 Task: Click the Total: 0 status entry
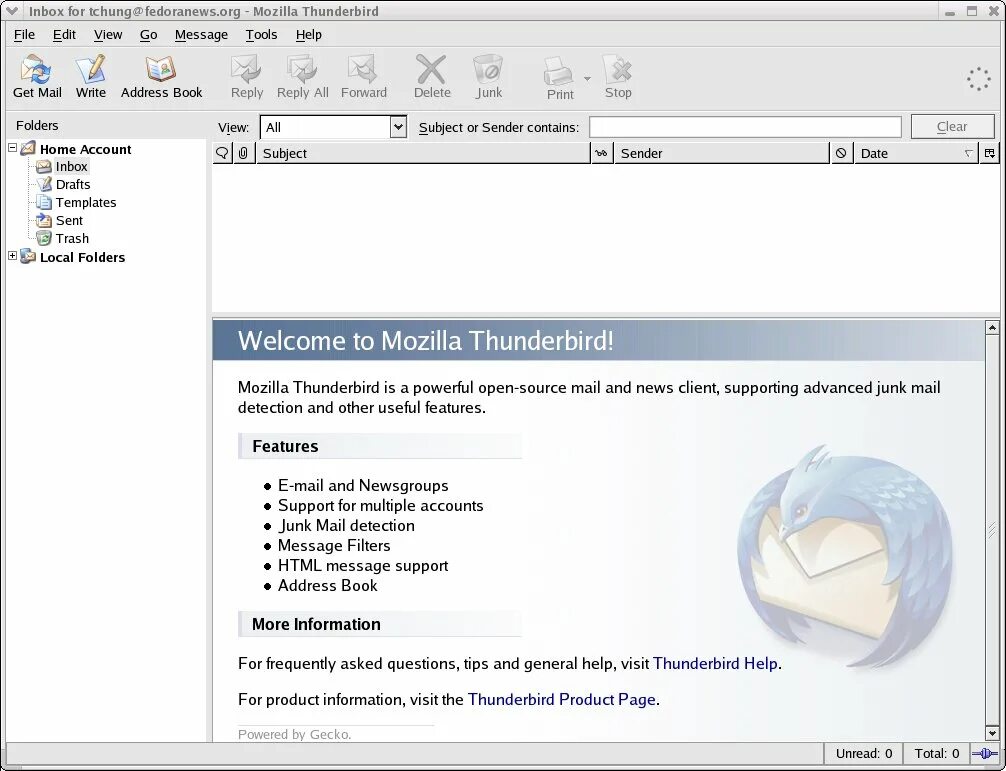(937, 754)
